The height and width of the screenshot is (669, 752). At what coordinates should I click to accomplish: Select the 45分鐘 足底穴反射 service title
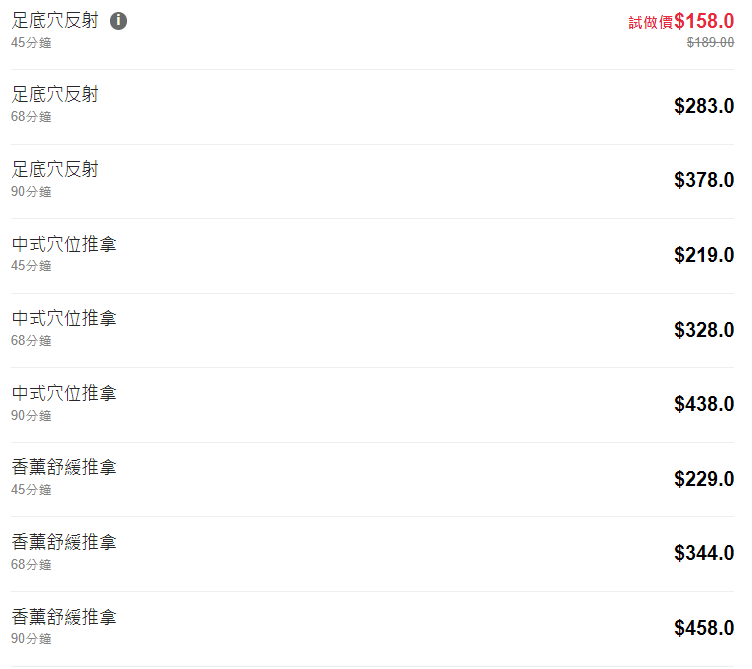55,21
